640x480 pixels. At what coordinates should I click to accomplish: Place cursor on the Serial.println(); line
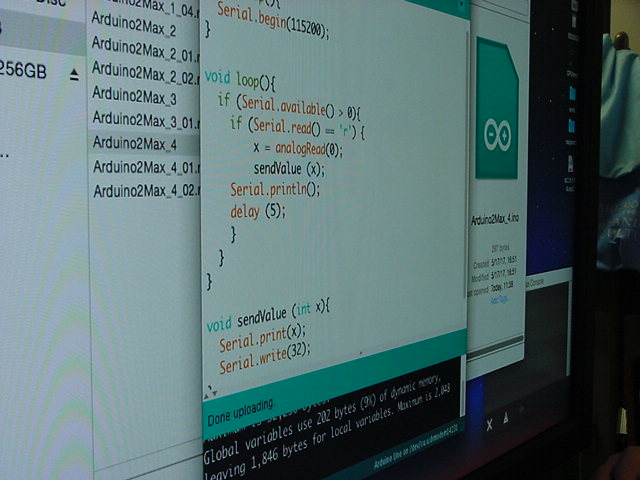[275, 189]
